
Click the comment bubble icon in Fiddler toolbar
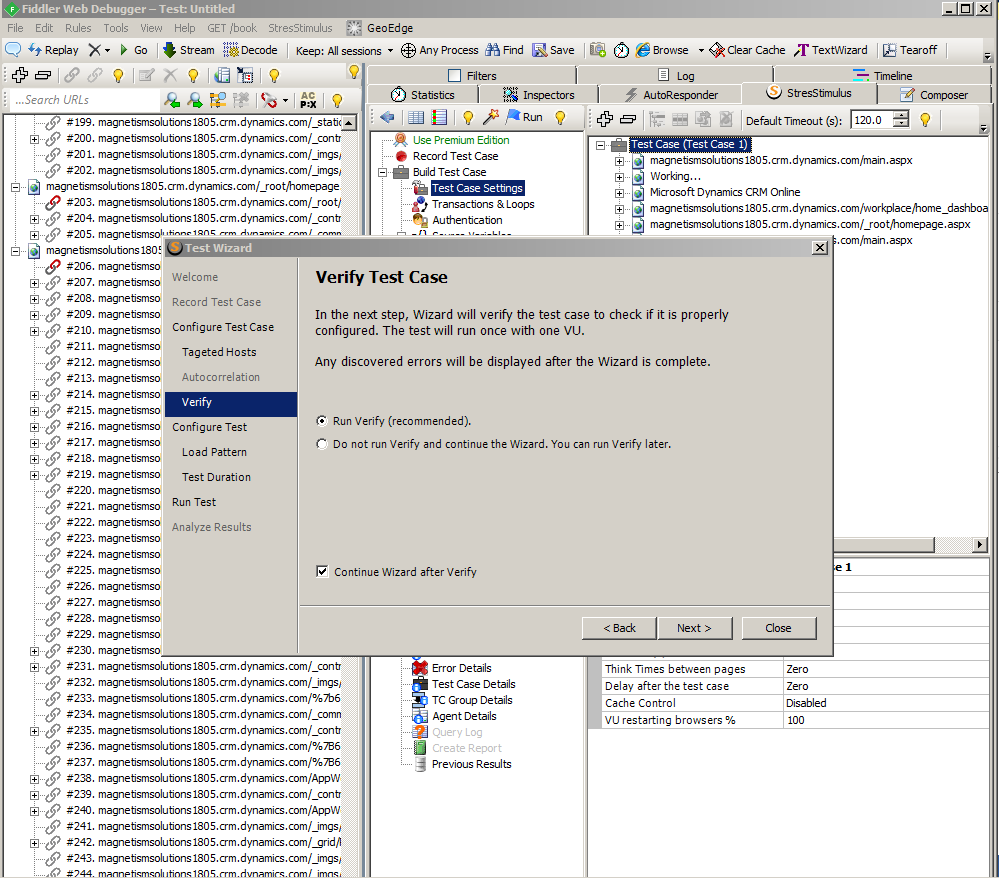point(13,50)
